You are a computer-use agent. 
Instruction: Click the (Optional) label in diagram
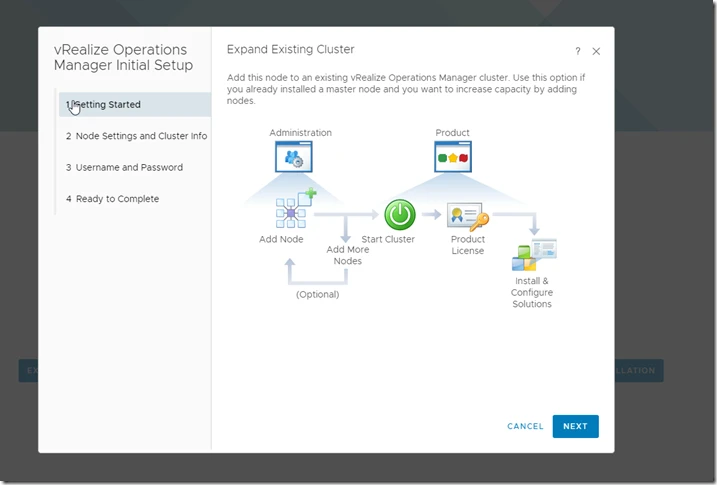pos(317,294)
